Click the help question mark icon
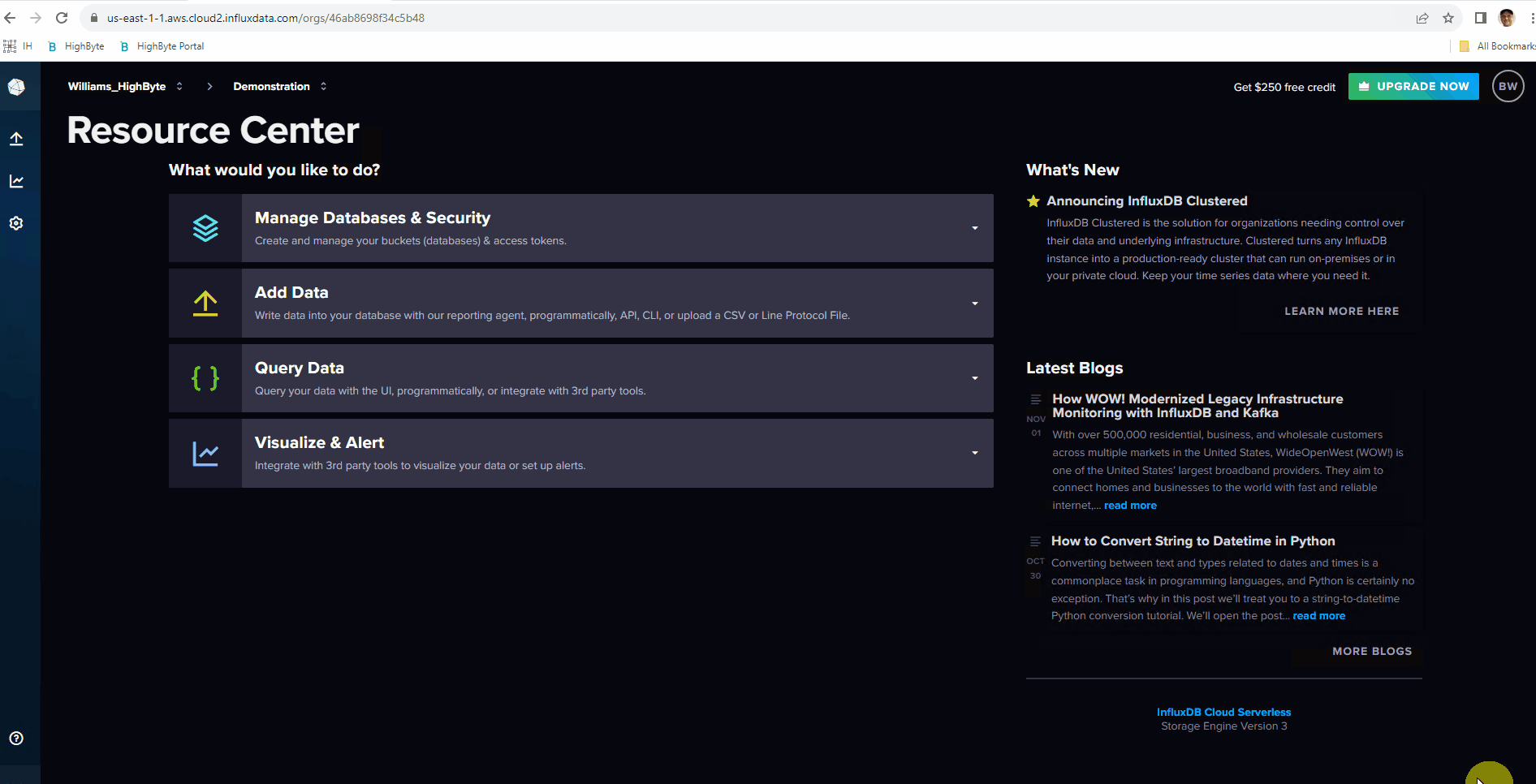The height and width of the screenshot is (784, 1536). pos(16,738)
